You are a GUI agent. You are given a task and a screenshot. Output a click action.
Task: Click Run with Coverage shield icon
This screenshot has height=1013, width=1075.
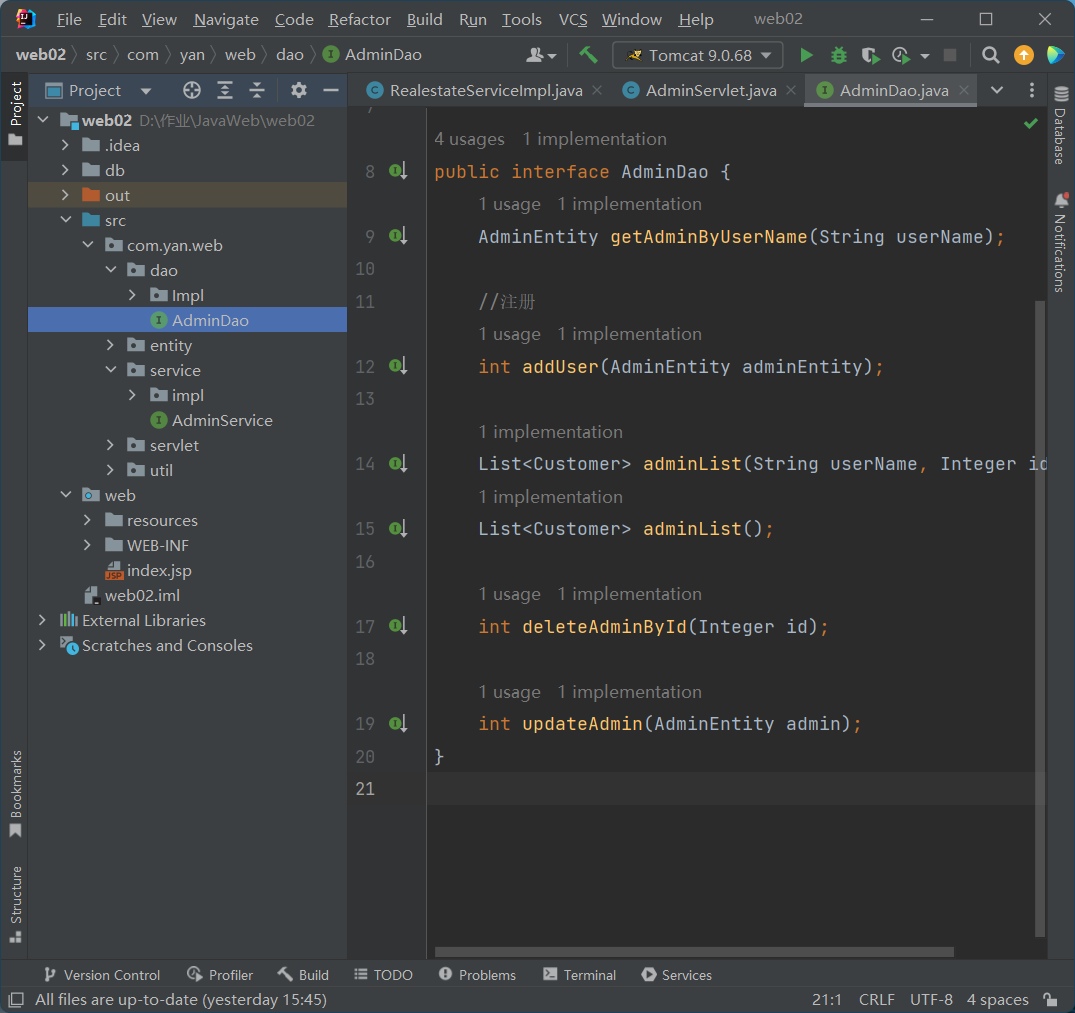click(x=870, y=55)
